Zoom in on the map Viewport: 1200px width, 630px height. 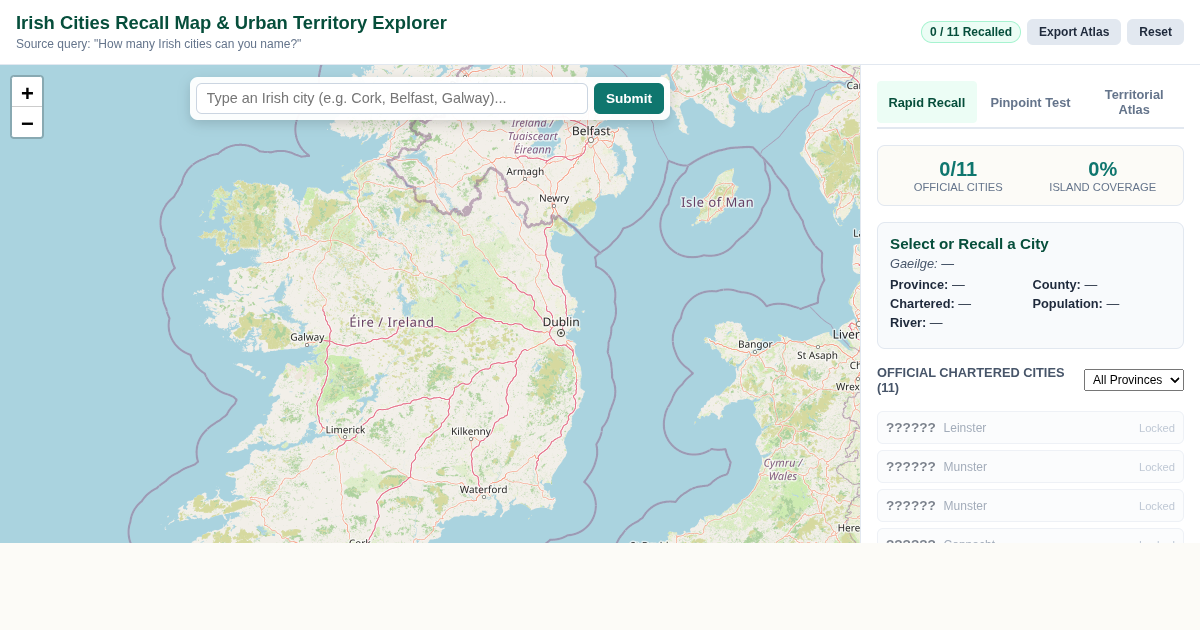coord(27,92)
